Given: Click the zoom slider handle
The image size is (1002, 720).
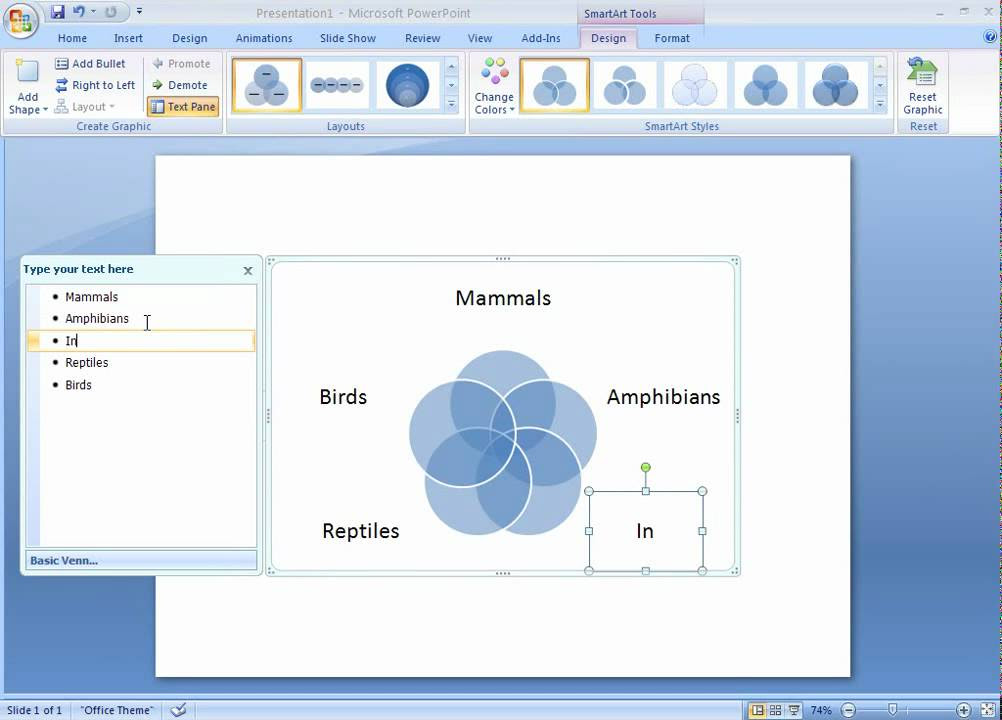Looking at the screenshot, I should tap(893, 710).
